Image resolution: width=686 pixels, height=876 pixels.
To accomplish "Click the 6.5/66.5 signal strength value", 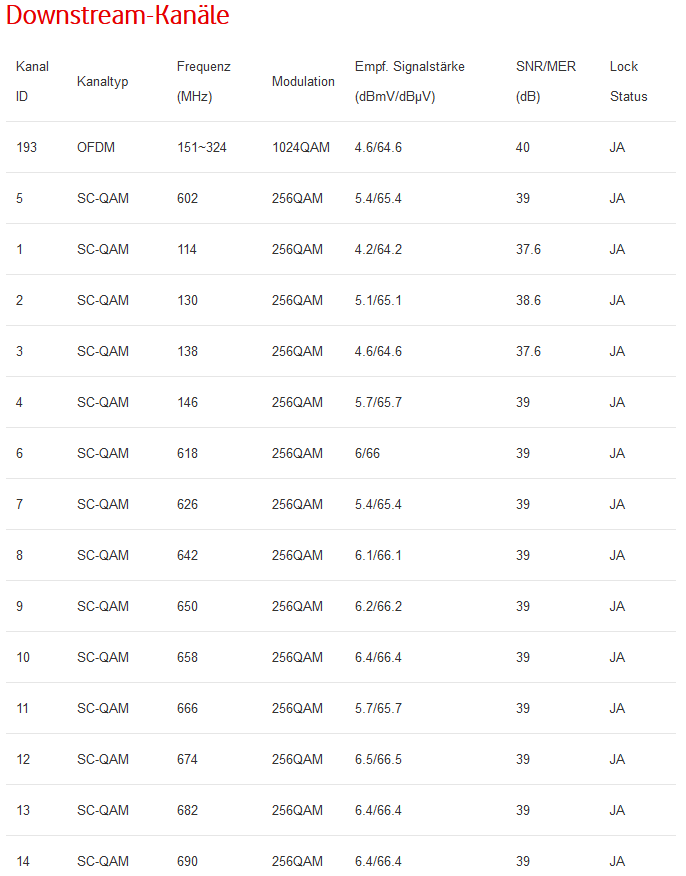I will click(378, 759).
